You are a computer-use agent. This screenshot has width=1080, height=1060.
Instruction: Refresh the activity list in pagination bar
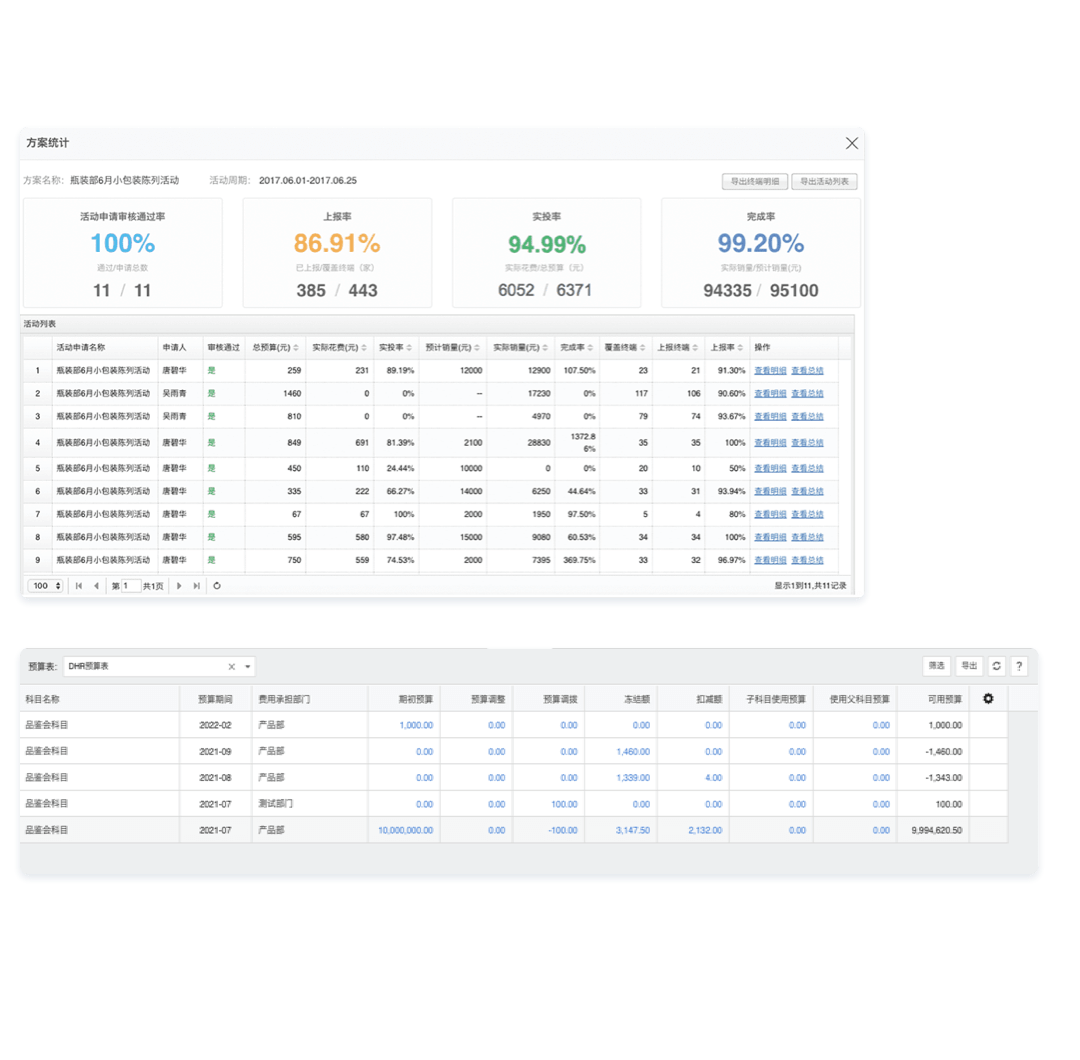pos(217,586)
